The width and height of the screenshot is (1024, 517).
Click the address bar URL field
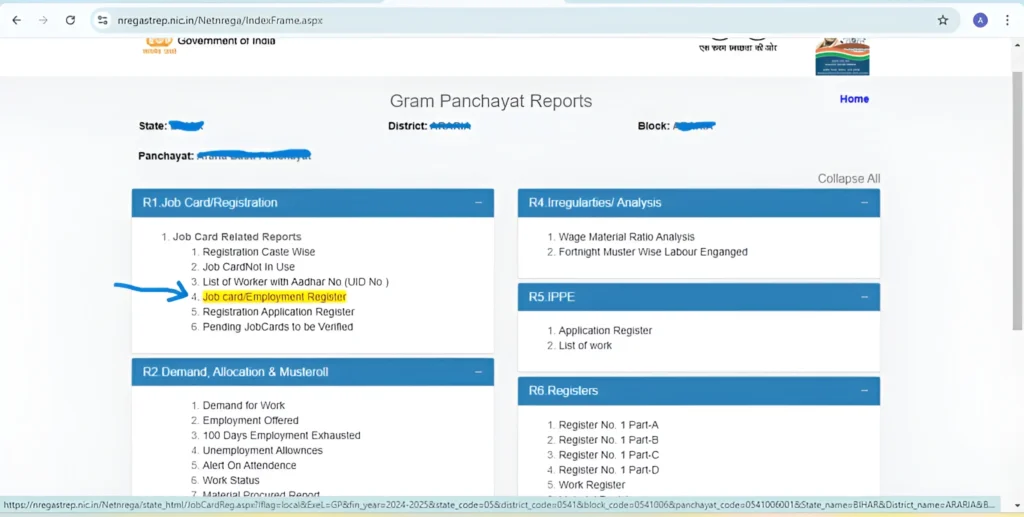pos(500,20)
